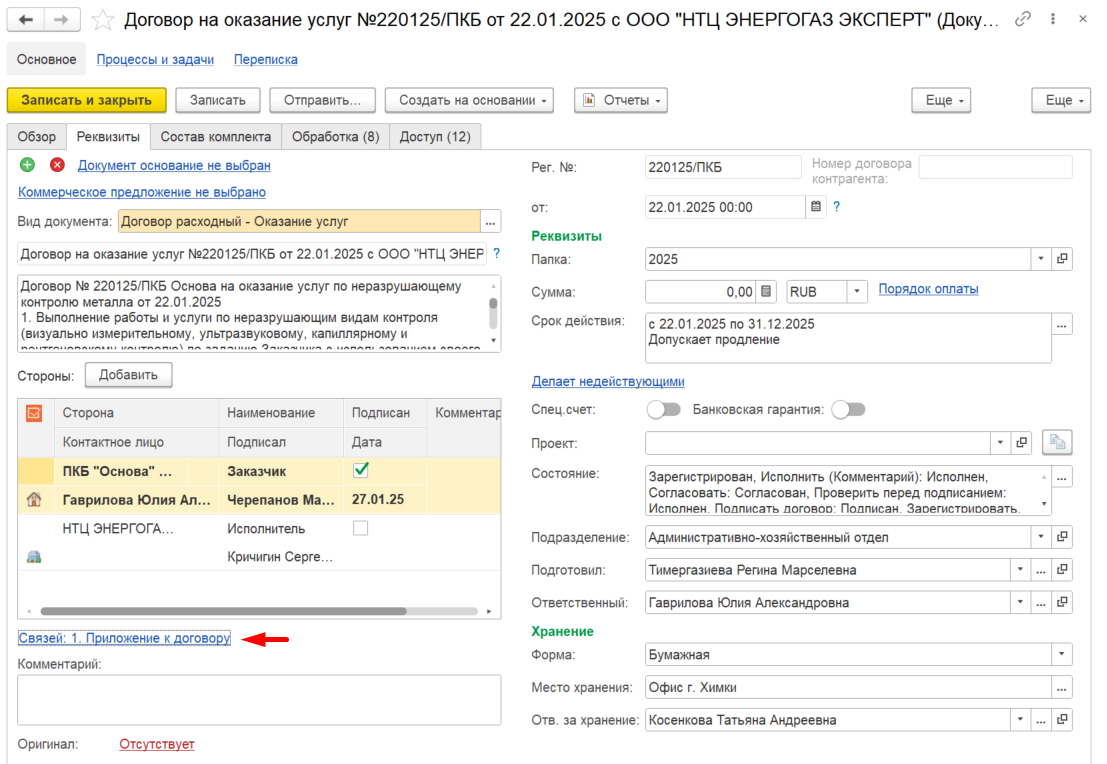Image resolution: width=1107 pixels, height=764 pixels.
Task: Click the copy icon beside Проект field
Action: coord(1057,442)
